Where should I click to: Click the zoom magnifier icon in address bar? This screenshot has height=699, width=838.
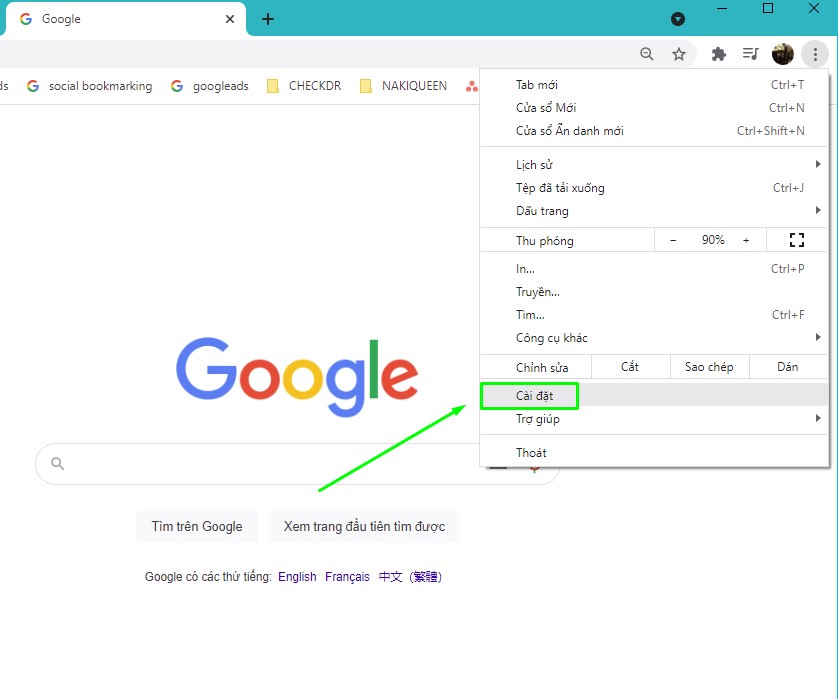[x=647, y=54]
